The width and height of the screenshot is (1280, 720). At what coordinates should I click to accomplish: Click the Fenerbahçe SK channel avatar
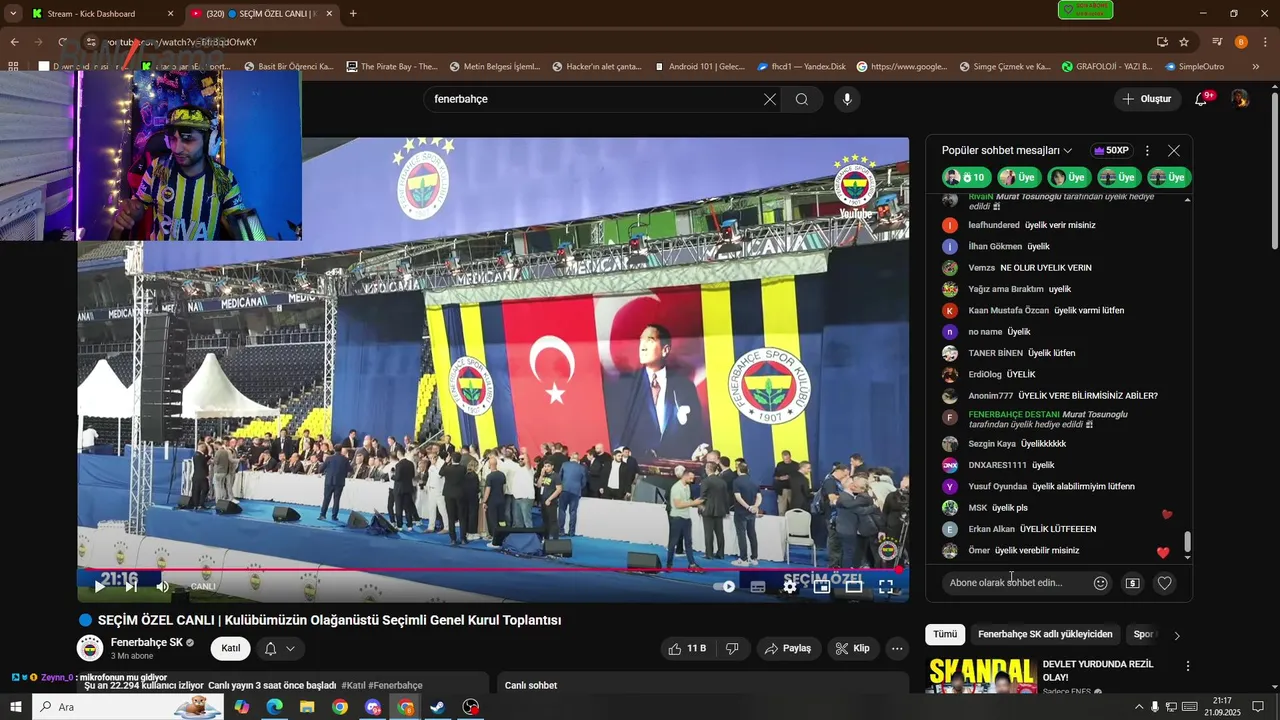click(x=90, y=648)
